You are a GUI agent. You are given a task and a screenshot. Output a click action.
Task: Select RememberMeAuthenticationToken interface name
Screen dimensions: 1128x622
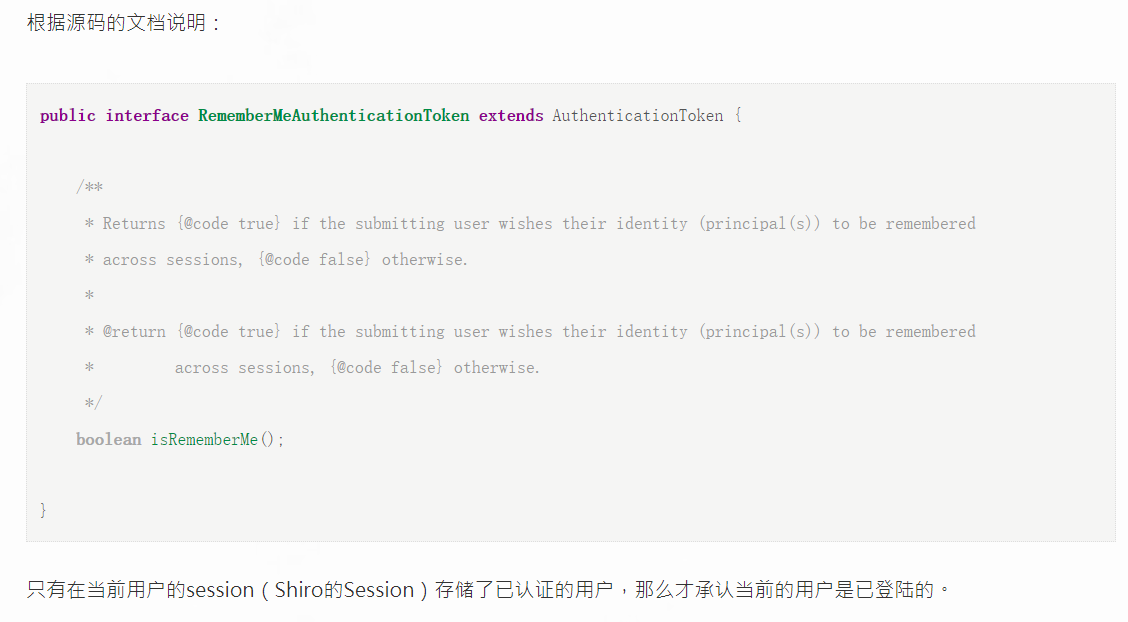334,116
